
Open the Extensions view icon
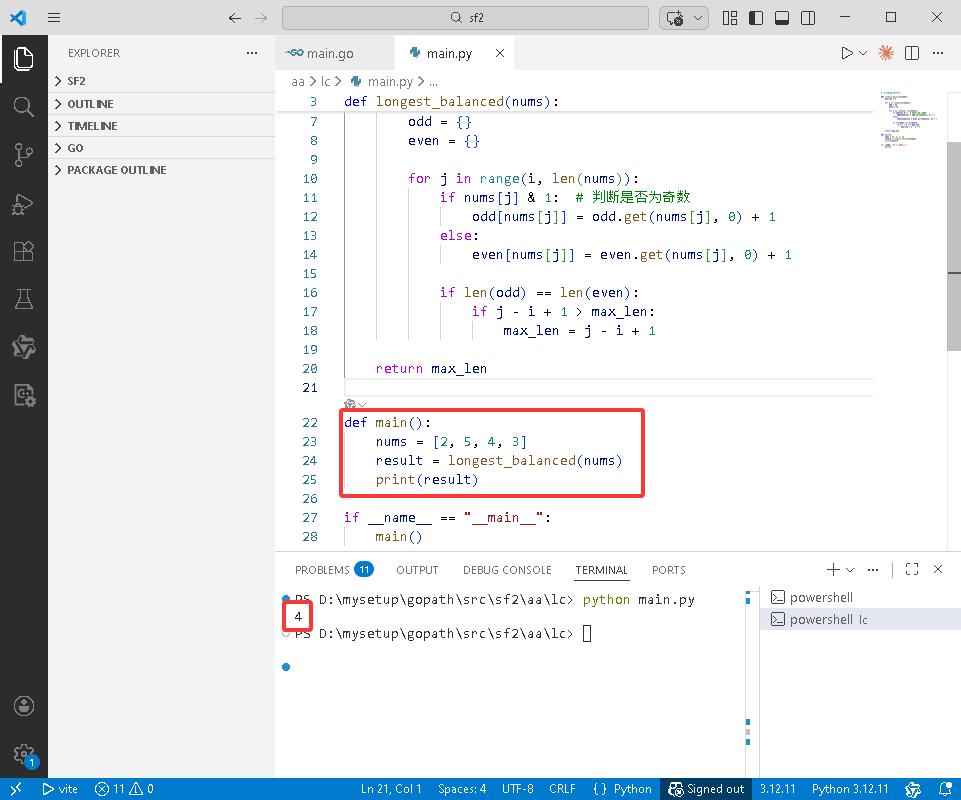(23, 251)
